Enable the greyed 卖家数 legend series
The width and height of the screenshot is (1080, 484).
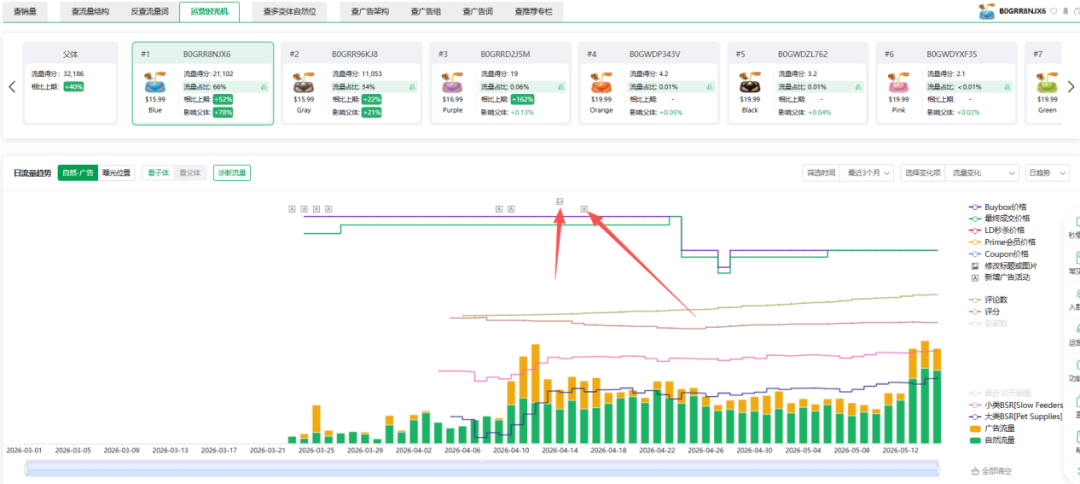pyautogui.click(x=988, y=324)
